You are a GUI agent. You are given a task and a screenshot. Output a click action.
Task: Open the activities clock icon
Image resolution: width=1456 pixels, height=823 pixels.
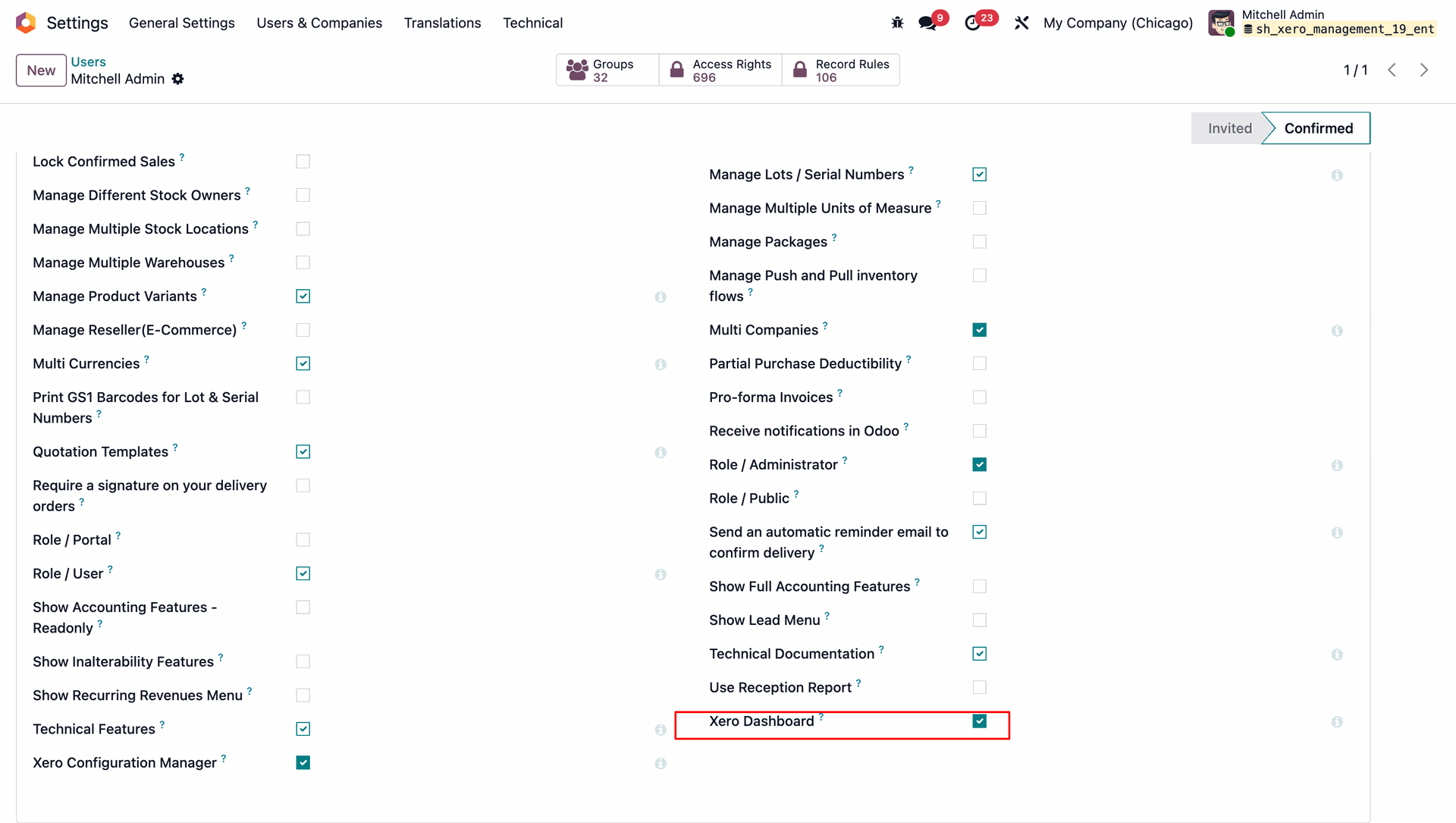click(972, 23)
